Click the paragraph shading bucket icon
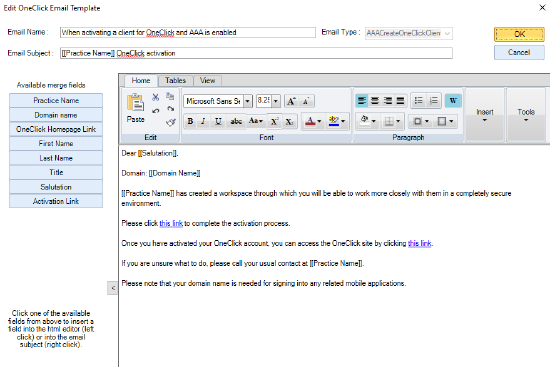 364,121
